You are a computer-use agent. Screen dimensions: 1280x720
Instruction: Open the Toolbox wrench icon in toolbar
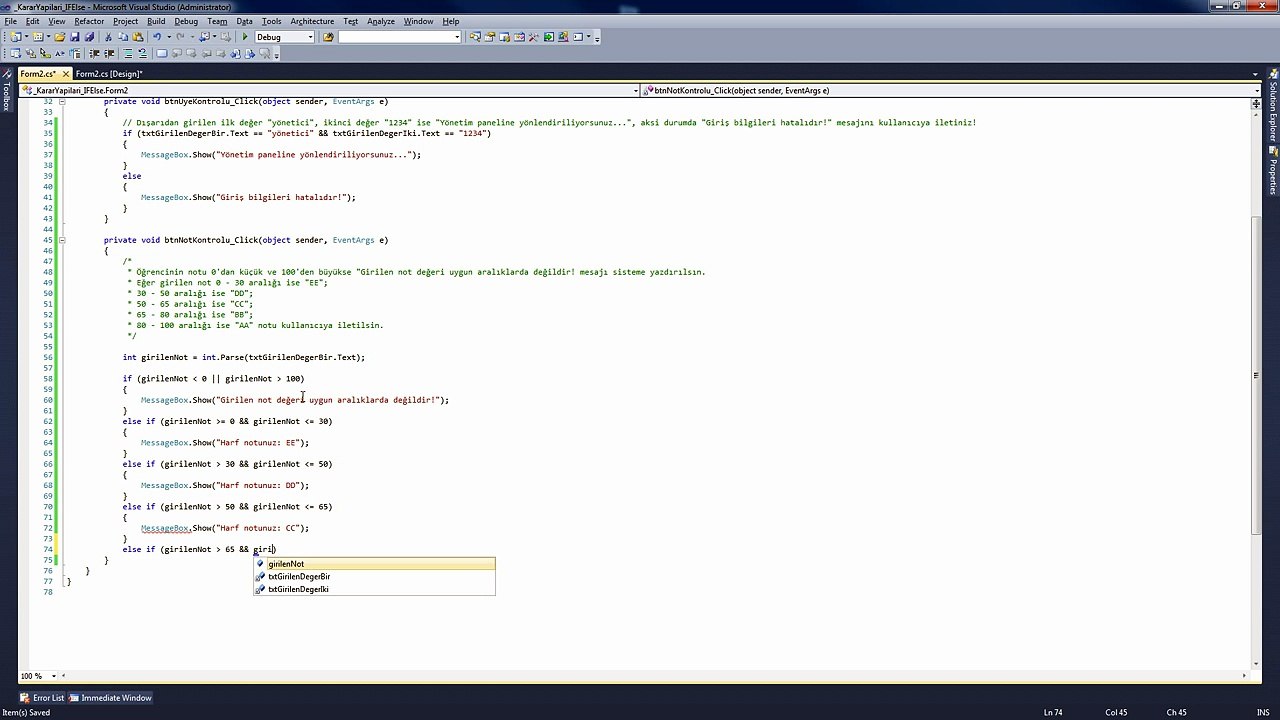pos(534,37)
